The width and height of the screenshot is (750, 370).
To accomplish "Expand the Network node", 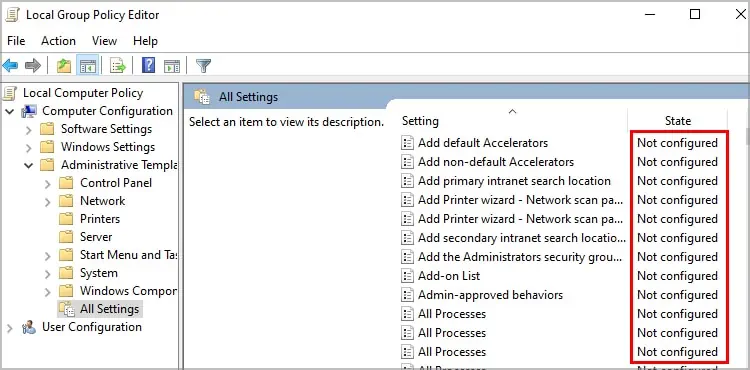I will (47, 202).
